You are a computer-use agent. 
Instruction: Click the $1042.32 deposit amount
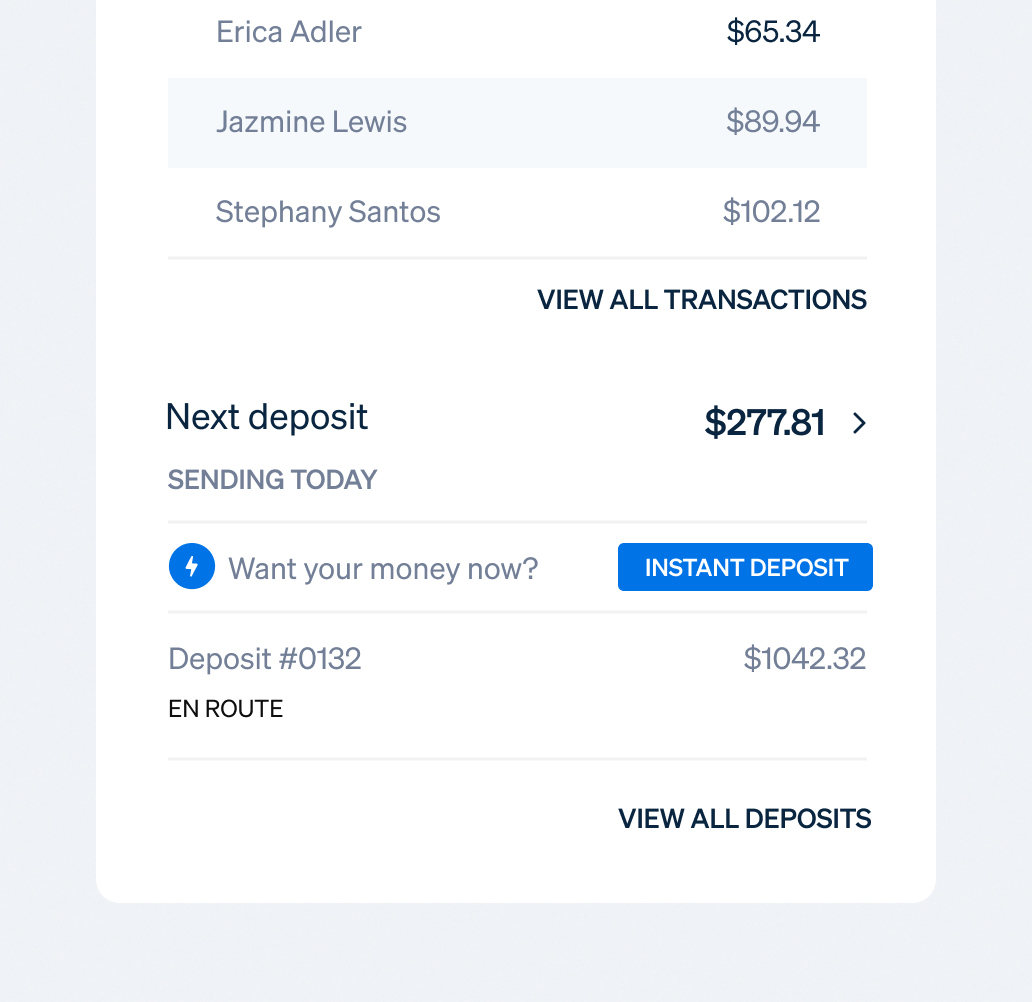805,659
